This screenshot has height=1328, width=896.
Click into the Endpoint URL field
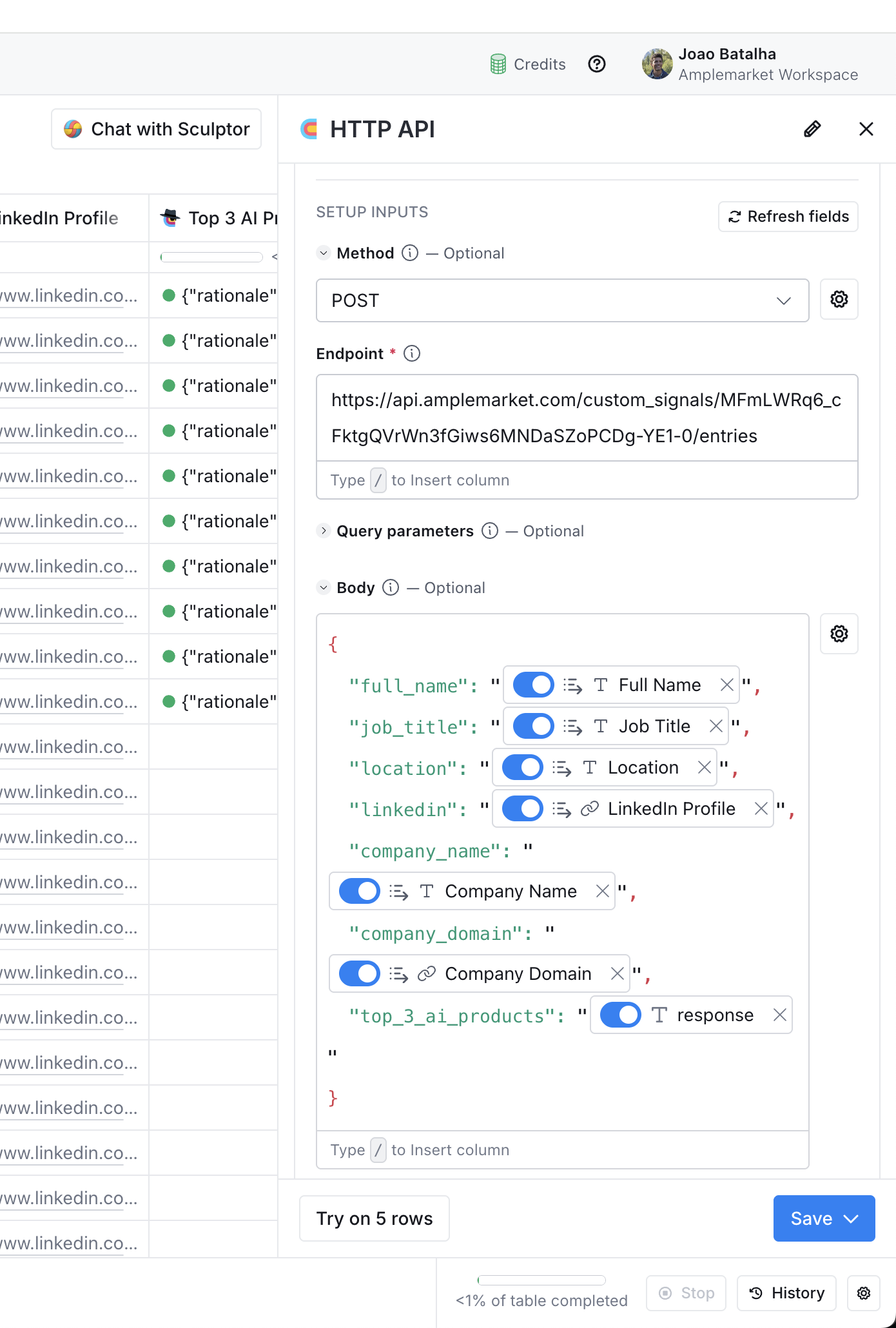point(587,418)
